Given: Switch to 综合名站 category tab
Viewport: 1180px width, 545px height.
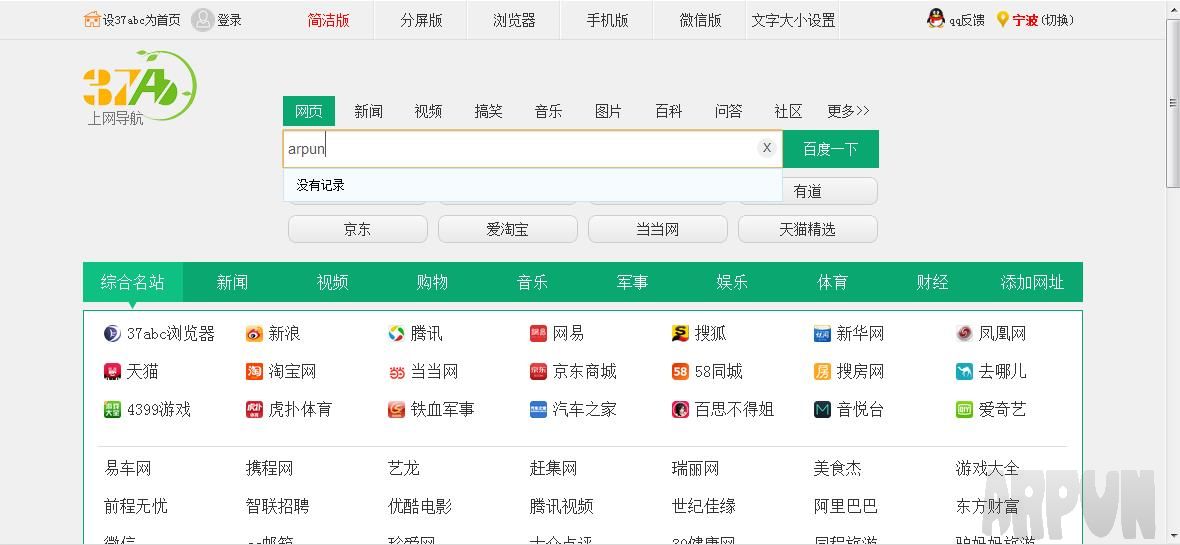Looking at the screenshot, I should point(132,282).
